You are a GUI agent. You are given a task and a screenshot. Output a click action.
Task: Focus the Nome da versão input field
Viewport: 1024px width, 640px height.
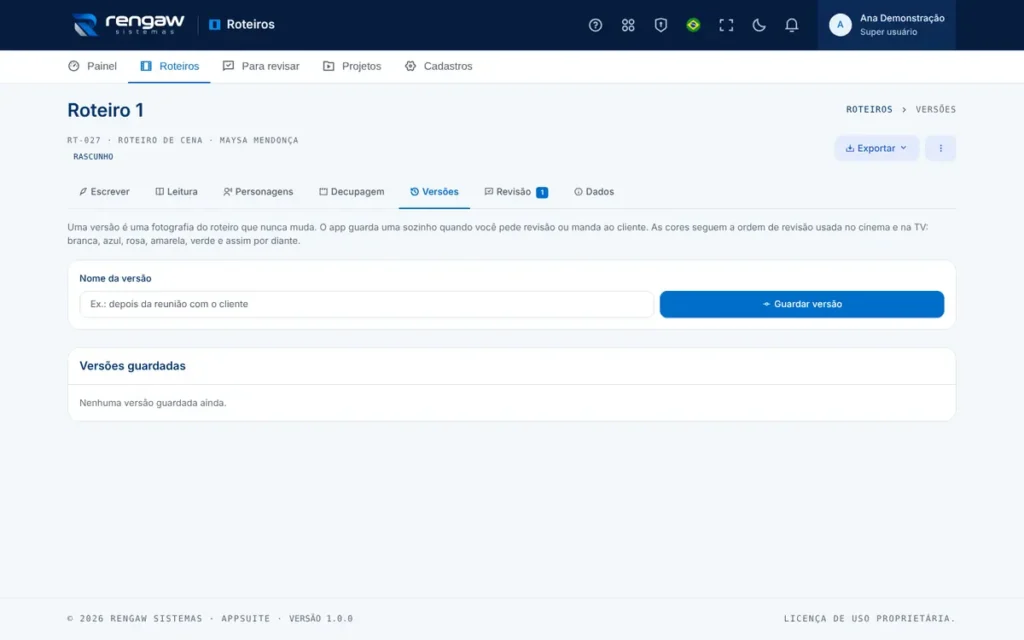[366, 304]
